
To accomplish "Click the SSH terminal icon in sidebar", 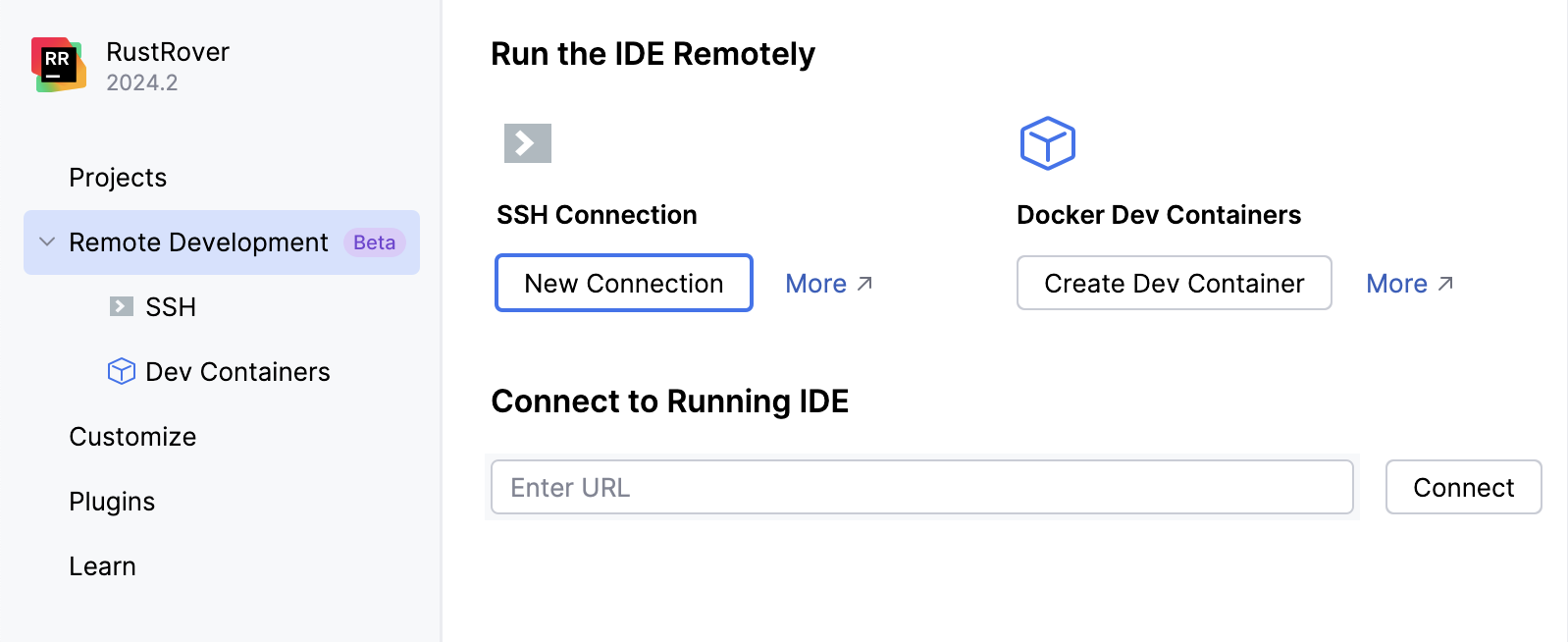I will pyautogui.click(x=122, y=306).
